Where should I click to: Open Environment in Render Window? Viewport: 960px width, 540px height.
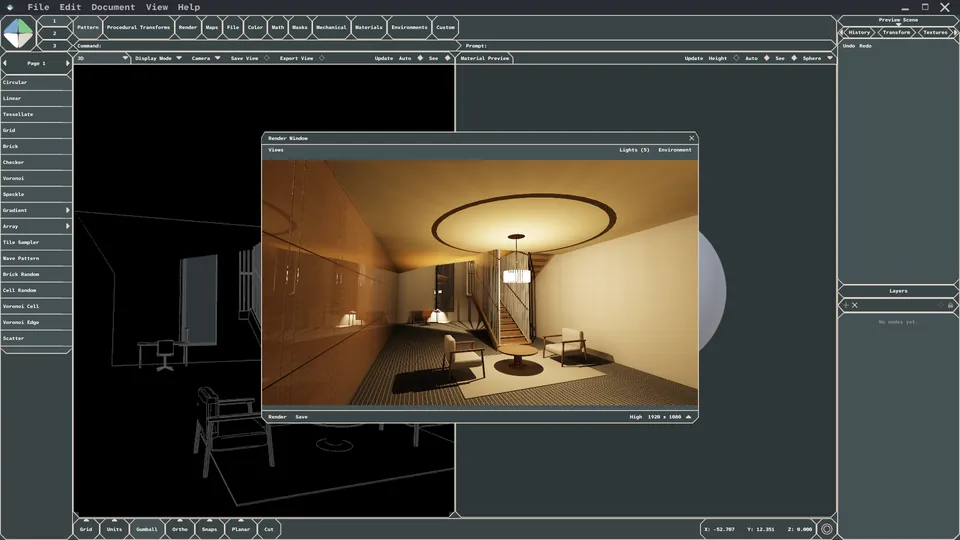pos(675,150)
